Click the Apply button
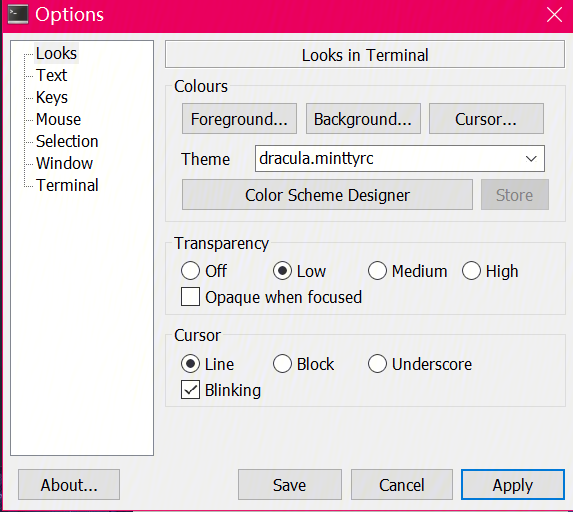The height and width of the screenshot is (512, 573). [513, 485]
